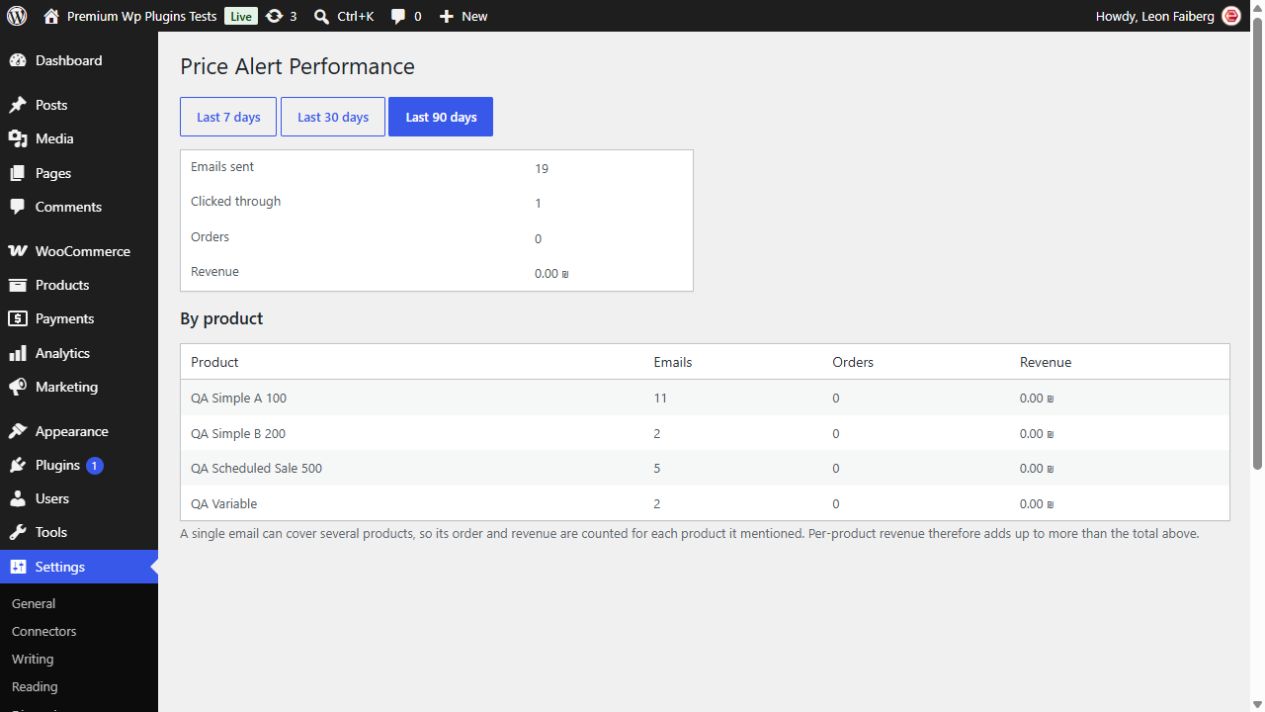Switch to Last 7 days
1265x712 pixels.
229,117
